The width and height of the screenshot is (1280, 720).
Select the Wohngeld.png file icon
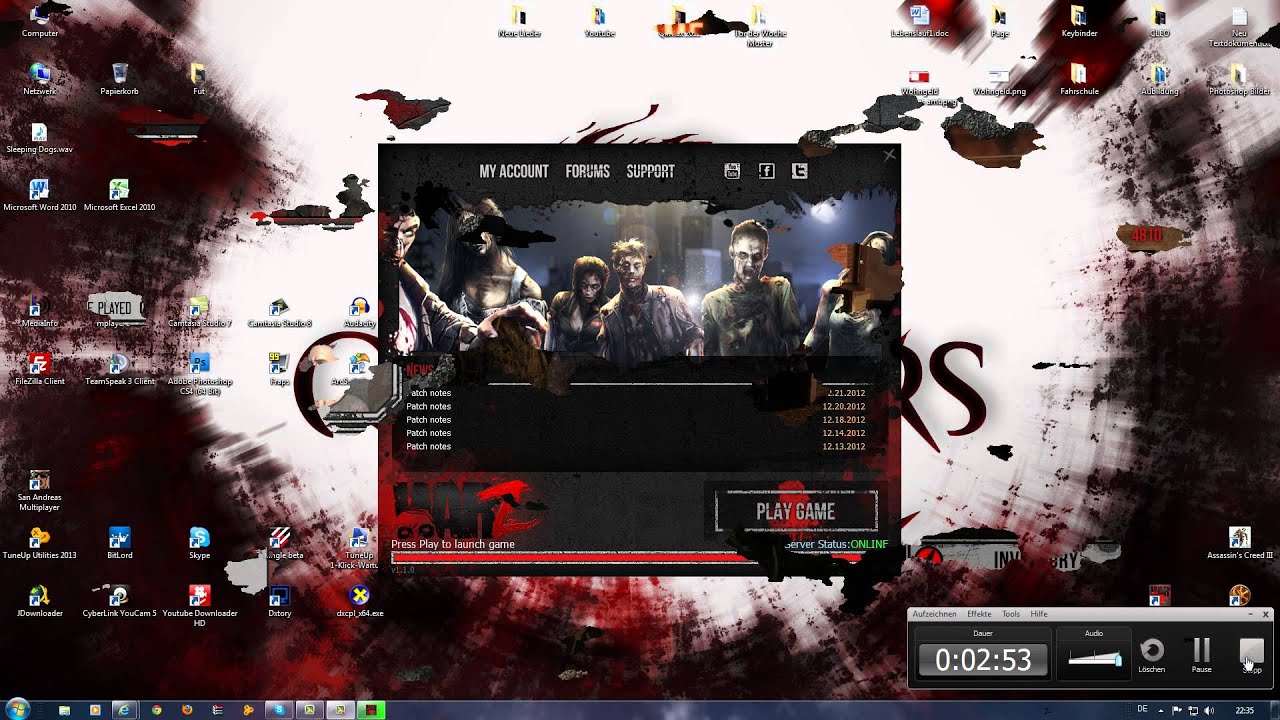999,79
